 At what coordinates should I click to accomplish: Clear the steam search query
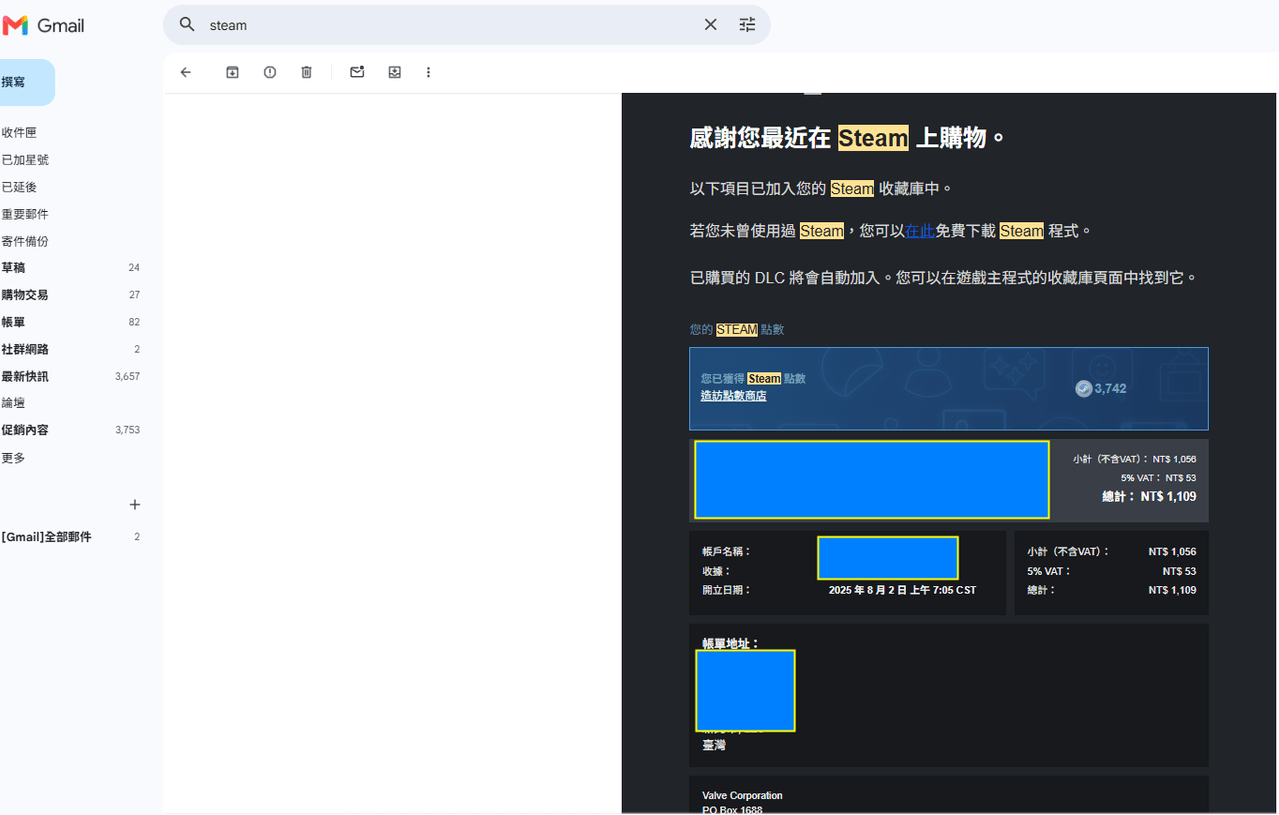(x=710, y=25)
